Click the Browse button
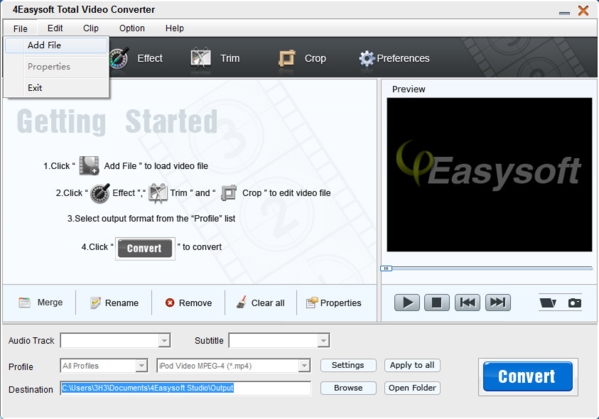The image size is (599, 419). tap(348, 388)
